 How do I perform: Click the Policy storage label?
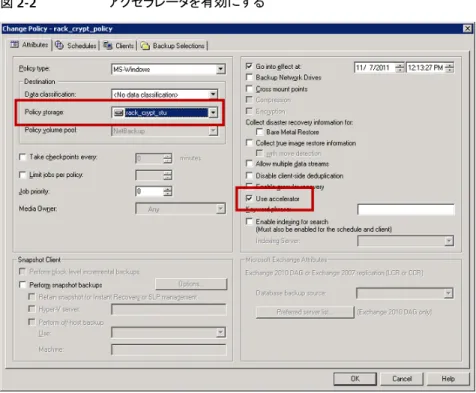pos(44,112)
